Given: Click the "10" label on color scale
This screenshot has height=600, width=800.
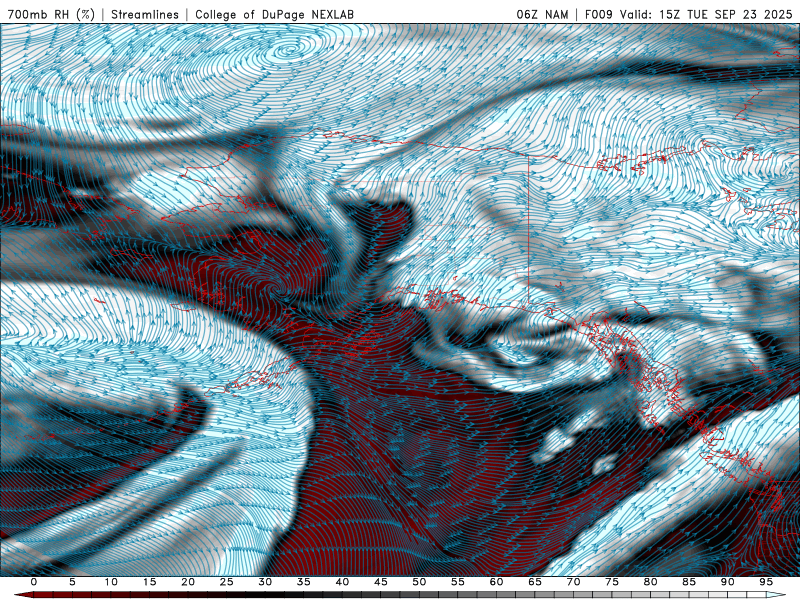Looking at the screenshot, I should 111,582.
